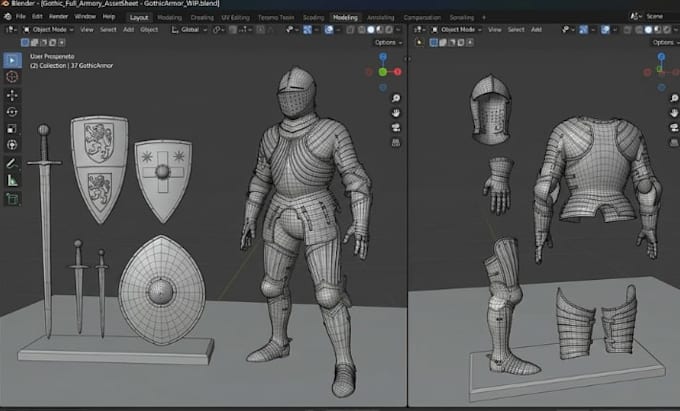Open the Object Mode dropdown in left viewport
Screen dimensions: 680x411
pyautogui.click(x=48, y=29)
